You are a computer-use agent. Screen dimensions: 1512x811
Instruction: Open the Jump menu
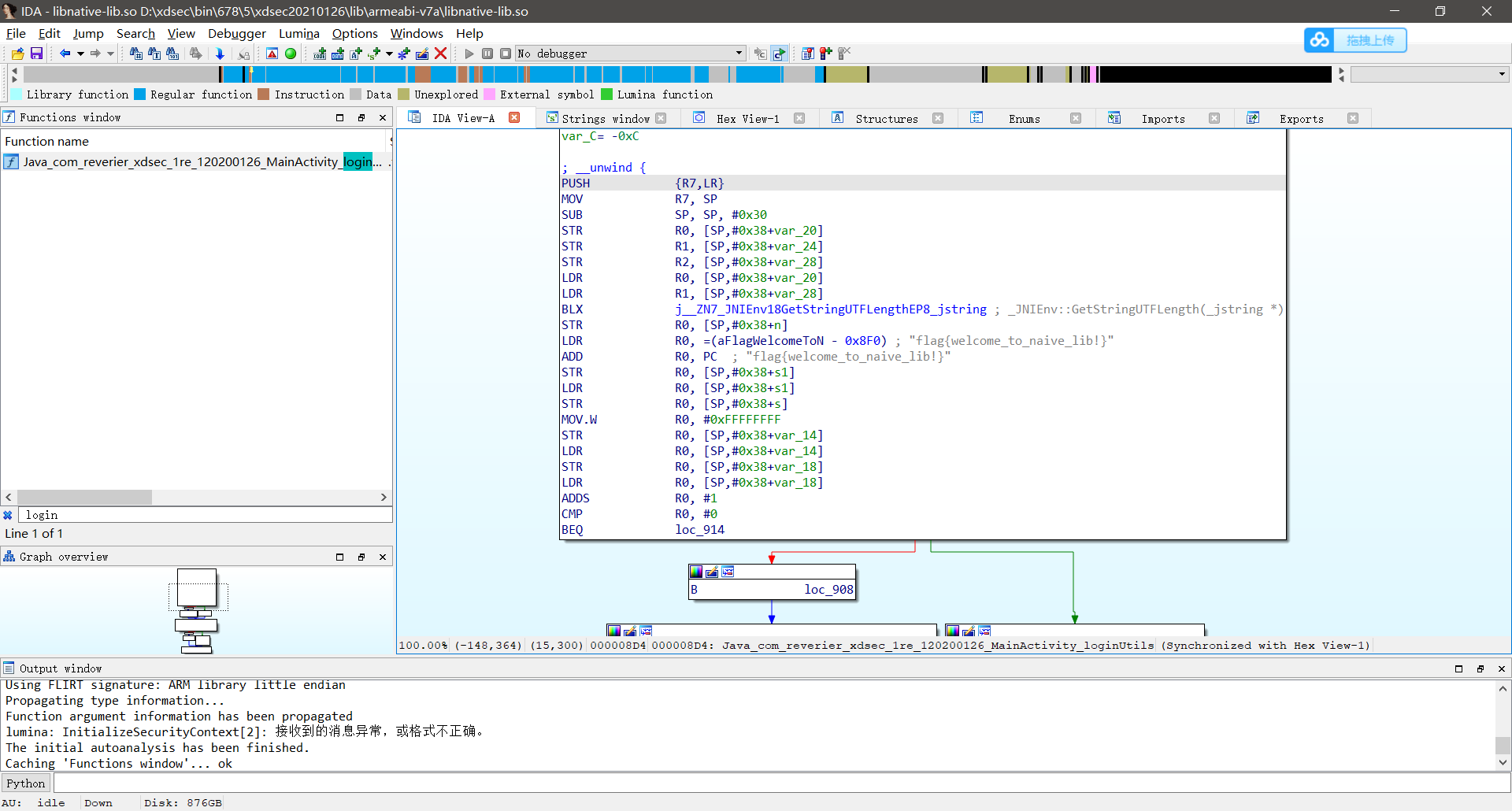88,33
